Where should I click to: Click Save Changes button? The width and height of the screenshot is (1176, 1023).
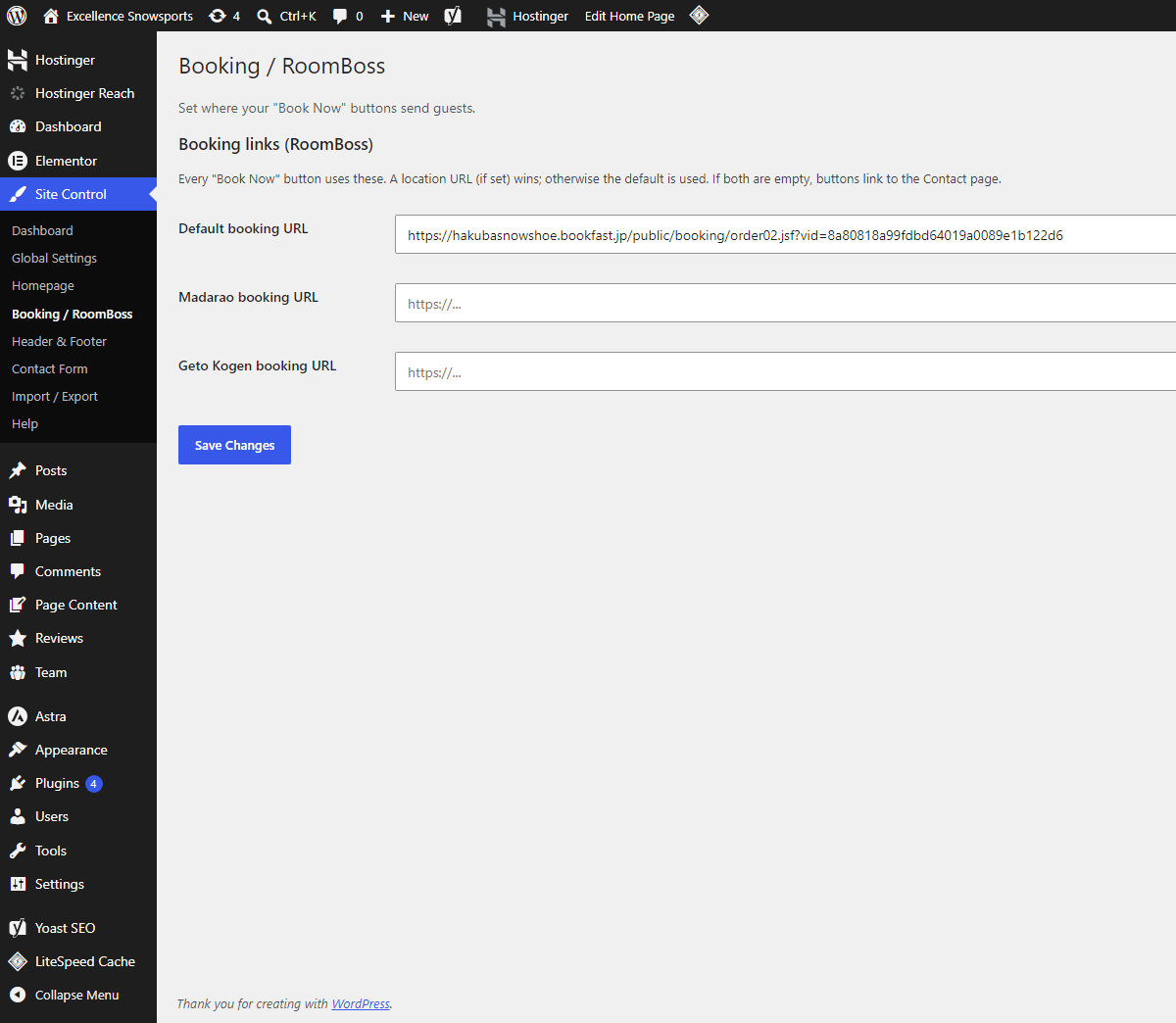234,445
